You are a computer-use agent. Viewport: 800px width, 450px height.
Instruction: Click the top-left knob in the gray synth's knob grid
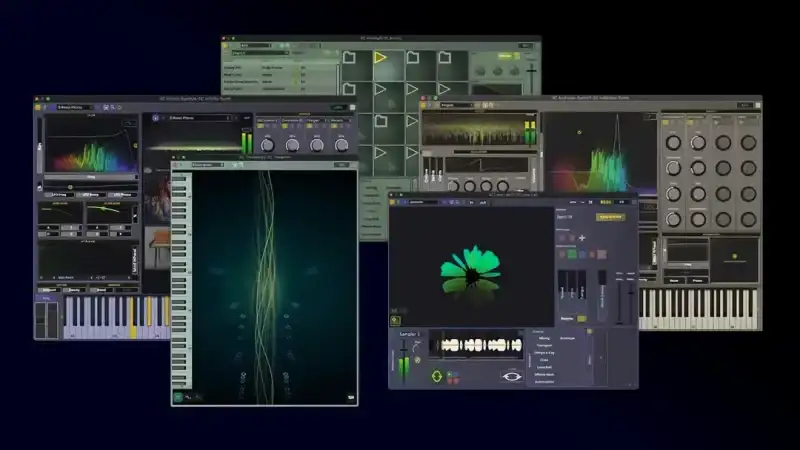click(x=673, y=143)
